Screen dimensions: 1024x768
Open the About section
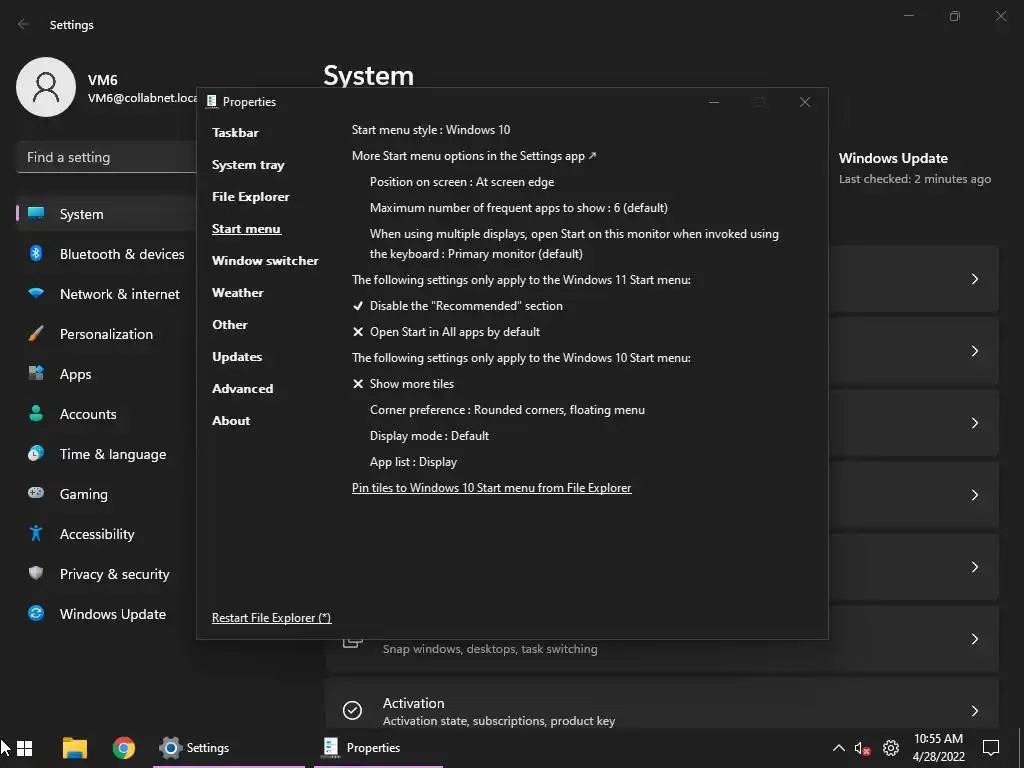click(x=231, y=421)
